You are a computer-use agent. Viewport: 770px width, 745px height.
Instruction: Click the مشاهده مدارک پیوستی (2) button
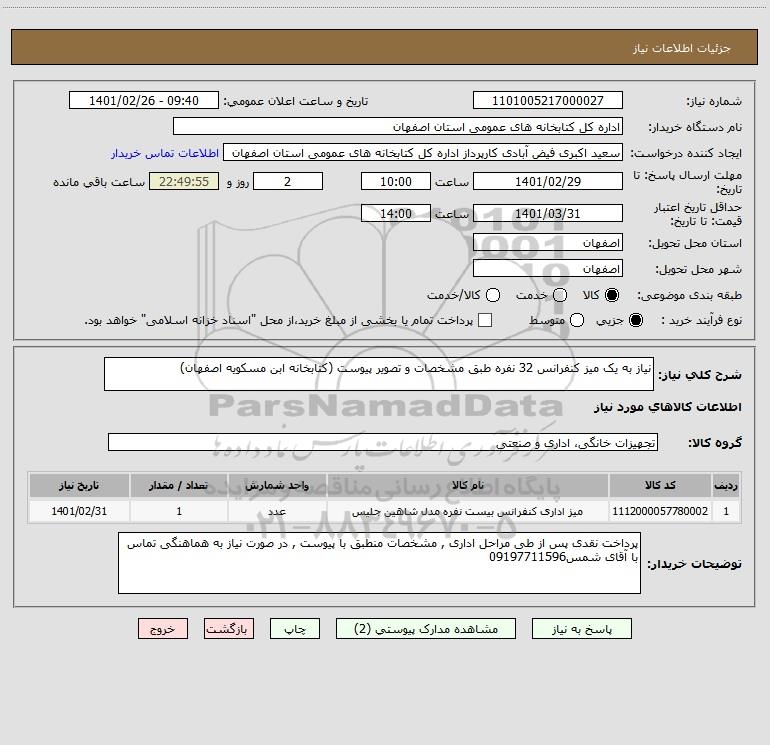click(426, 629)
